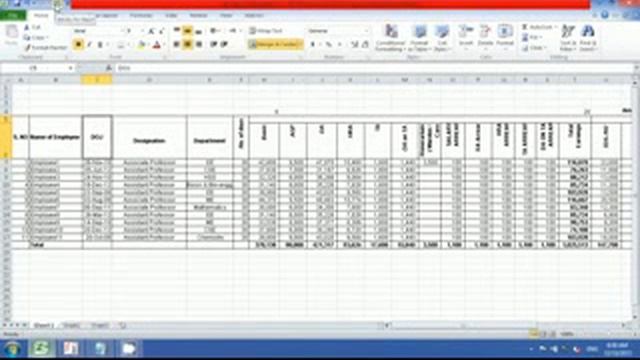Open the Windows Start menu

[x=12, y=349]
